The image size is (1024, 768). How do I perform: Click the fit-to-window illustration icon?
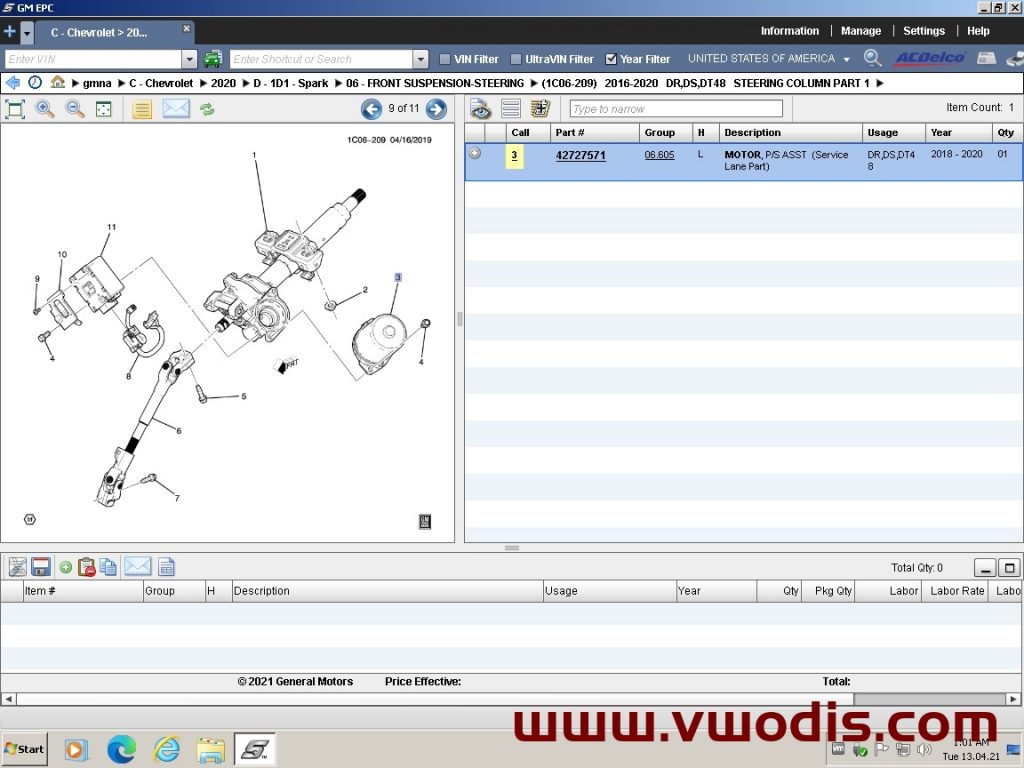(x=15, y=109)
